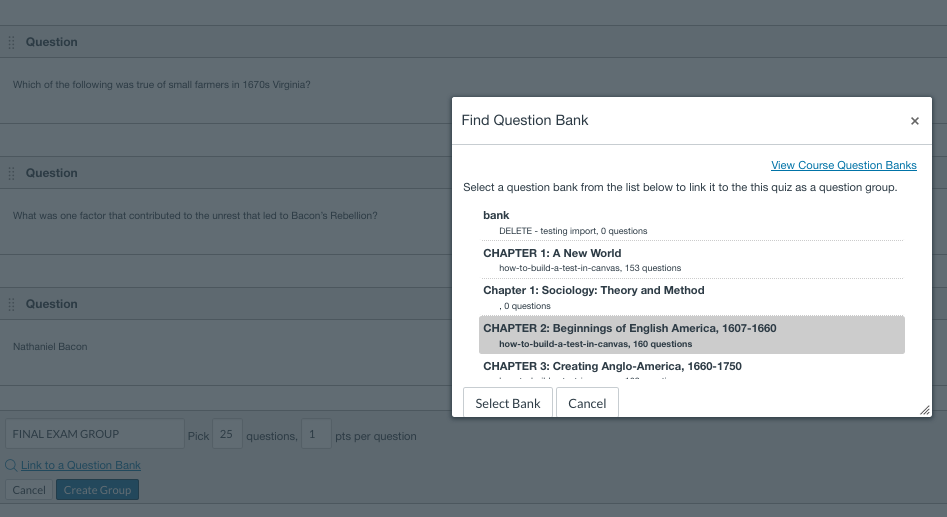Image resolution: width=947 pixels, height=517 pixels.
Task: Open View Course Question Banks link
Action: [x=843, y=165]
